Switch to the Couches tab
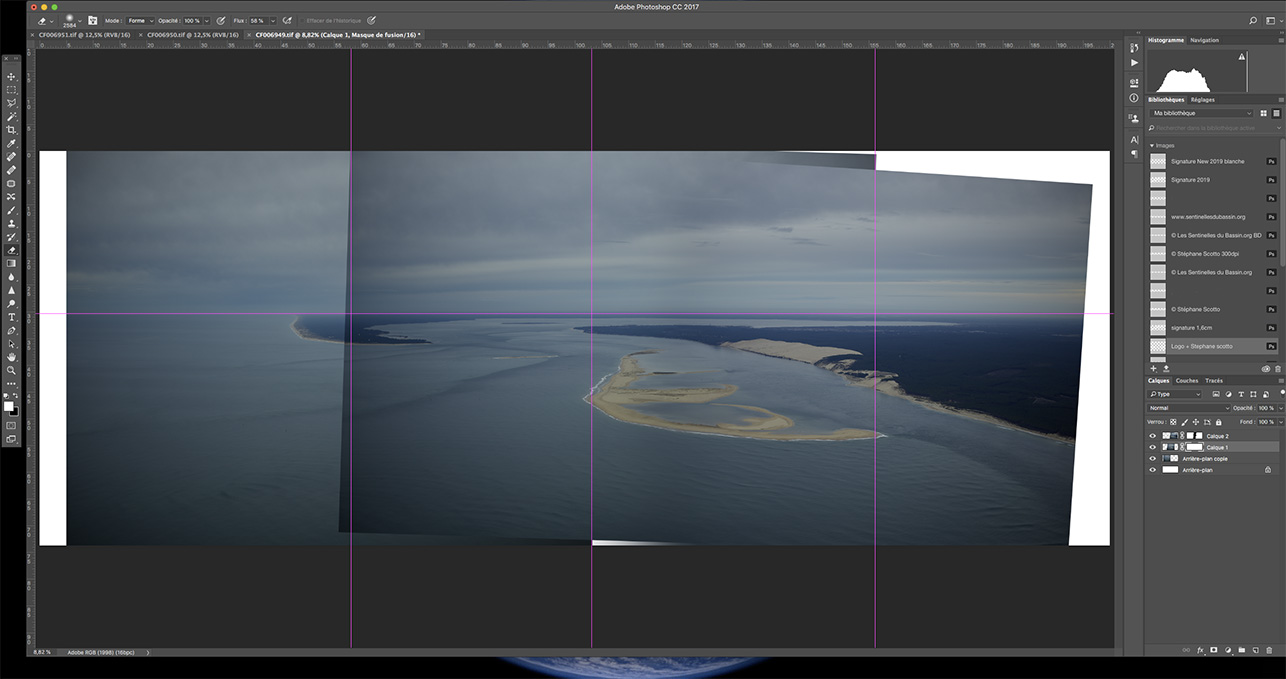The width and height of the screenshot is (1286, 679). coord(1187,380)
